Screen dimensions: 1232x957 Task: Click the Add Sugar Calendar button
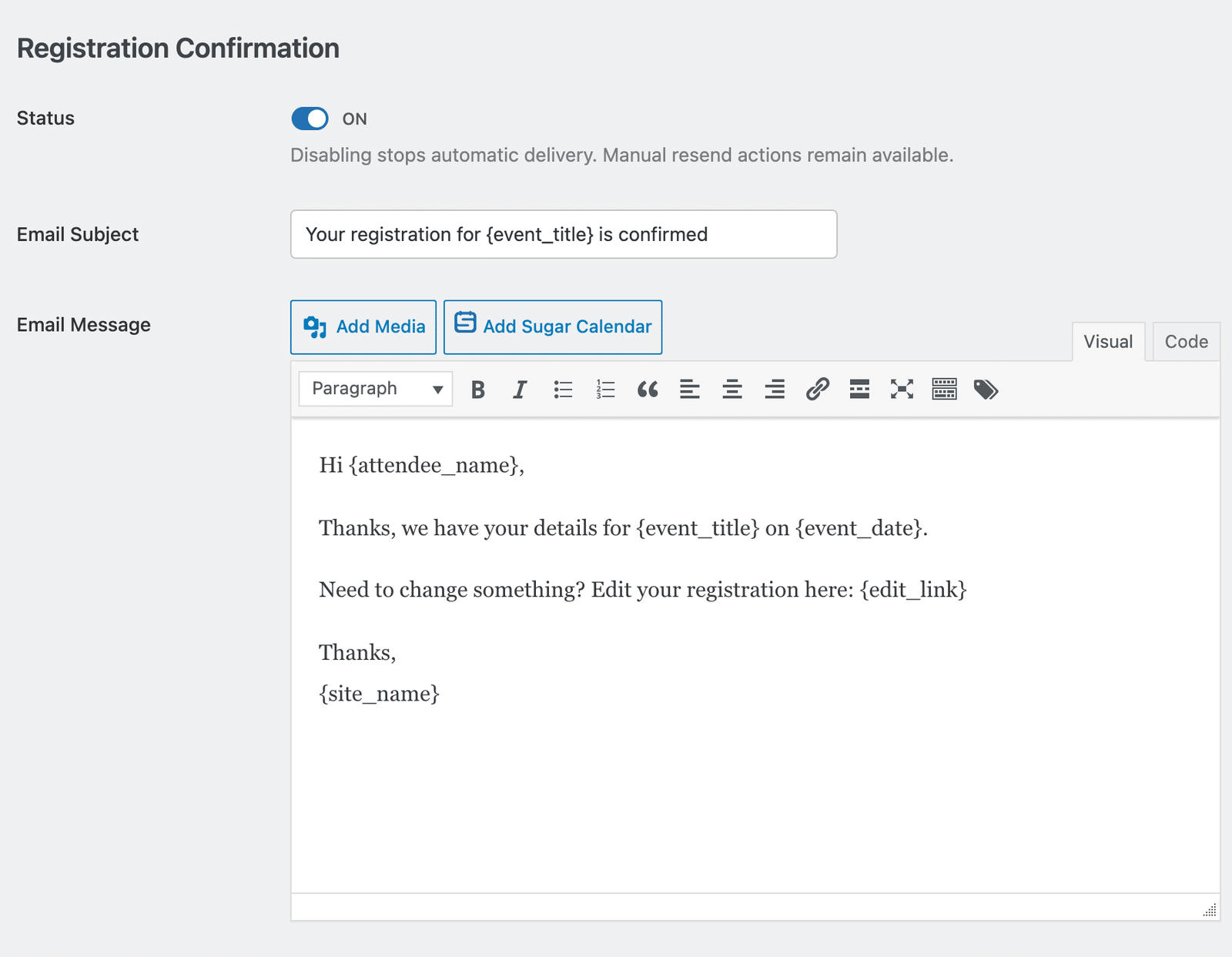coord(553,327)
